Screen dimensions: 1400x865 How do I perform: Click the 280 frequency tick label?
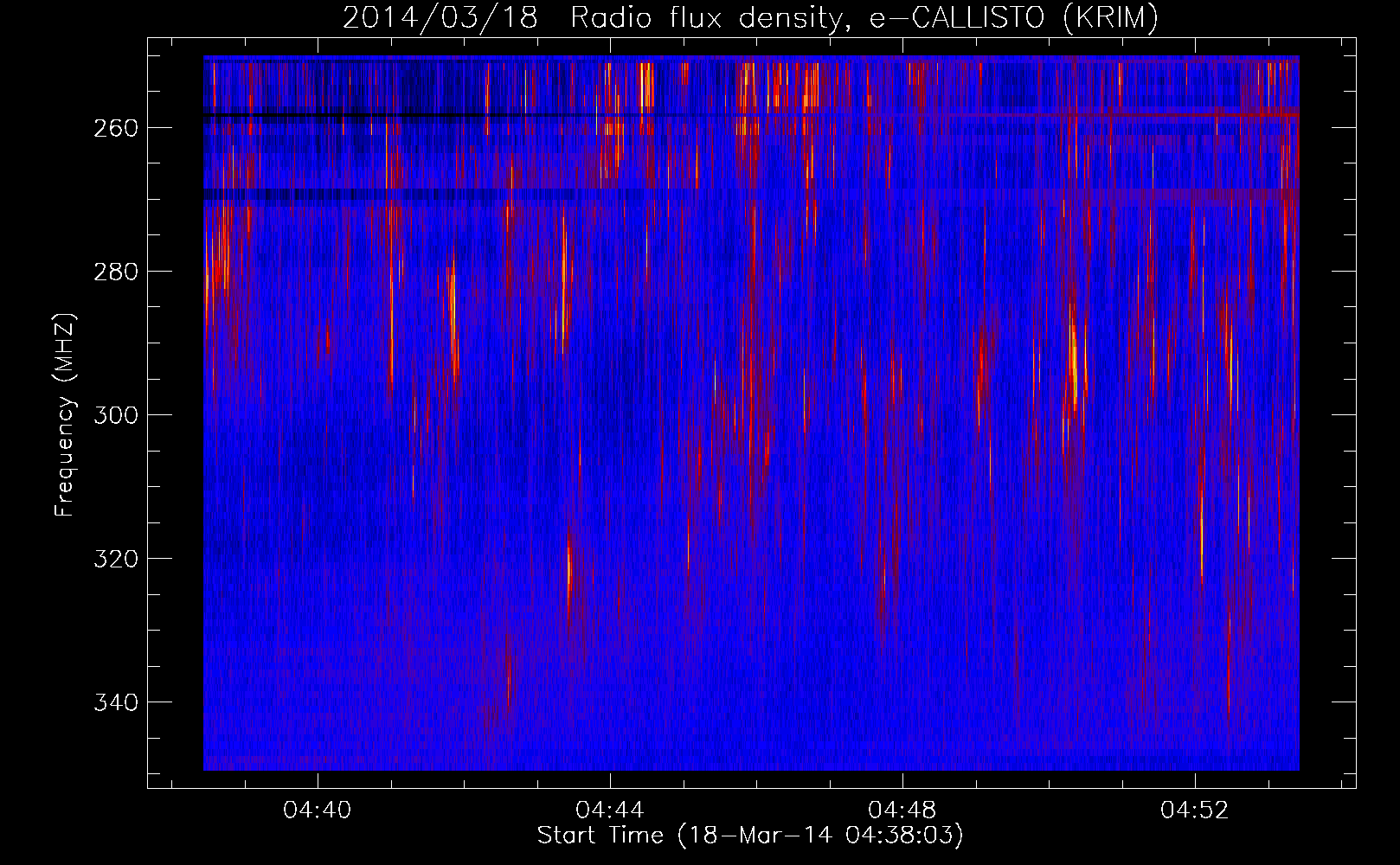point(115,272)
